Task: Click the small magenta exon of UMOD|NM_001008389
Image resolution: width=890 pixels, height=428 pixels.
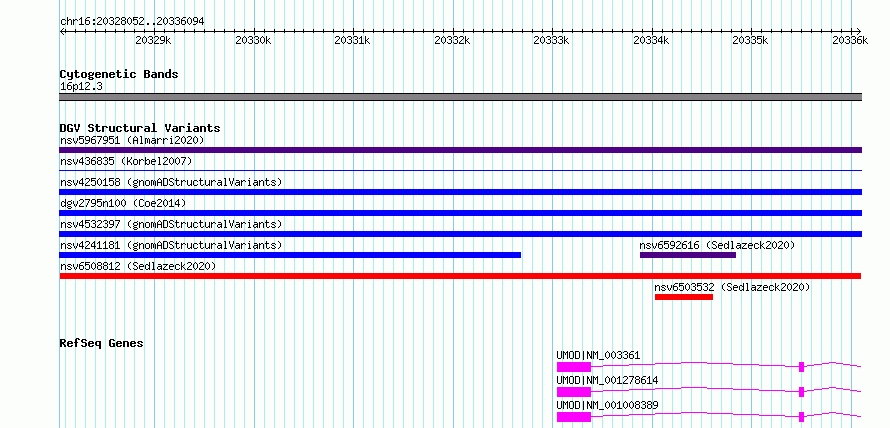Action: click(801, 417)
